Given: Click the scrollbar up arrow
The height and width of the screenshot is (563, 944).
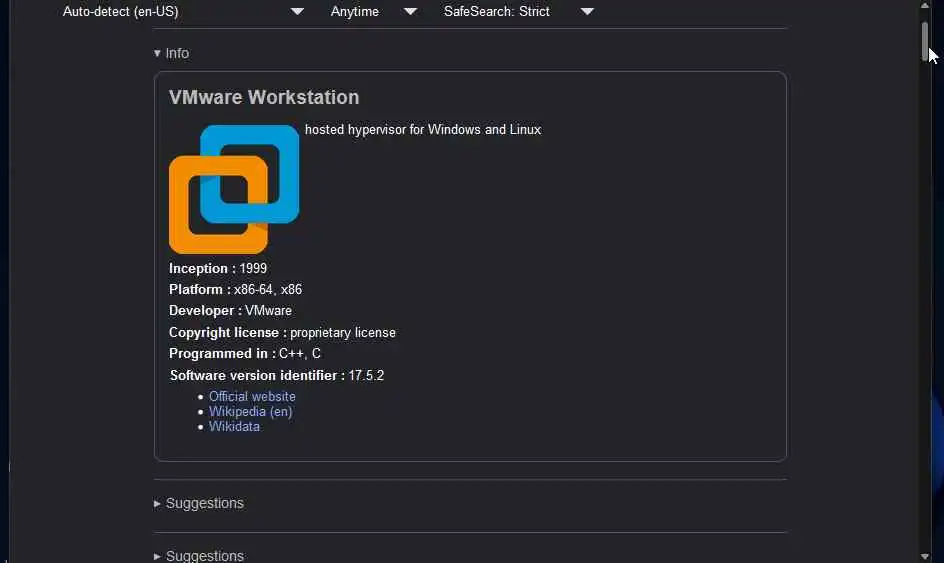Looking at the screenshot, I should pos(925,5).
